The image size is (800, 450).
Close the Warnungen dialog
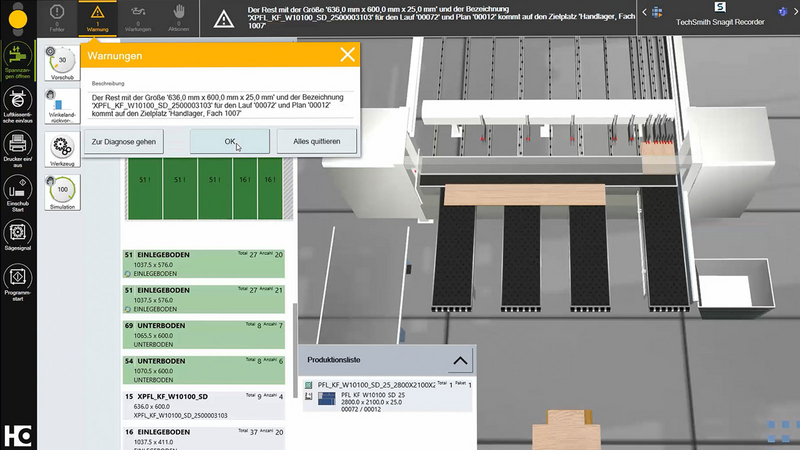coord(347,56)
